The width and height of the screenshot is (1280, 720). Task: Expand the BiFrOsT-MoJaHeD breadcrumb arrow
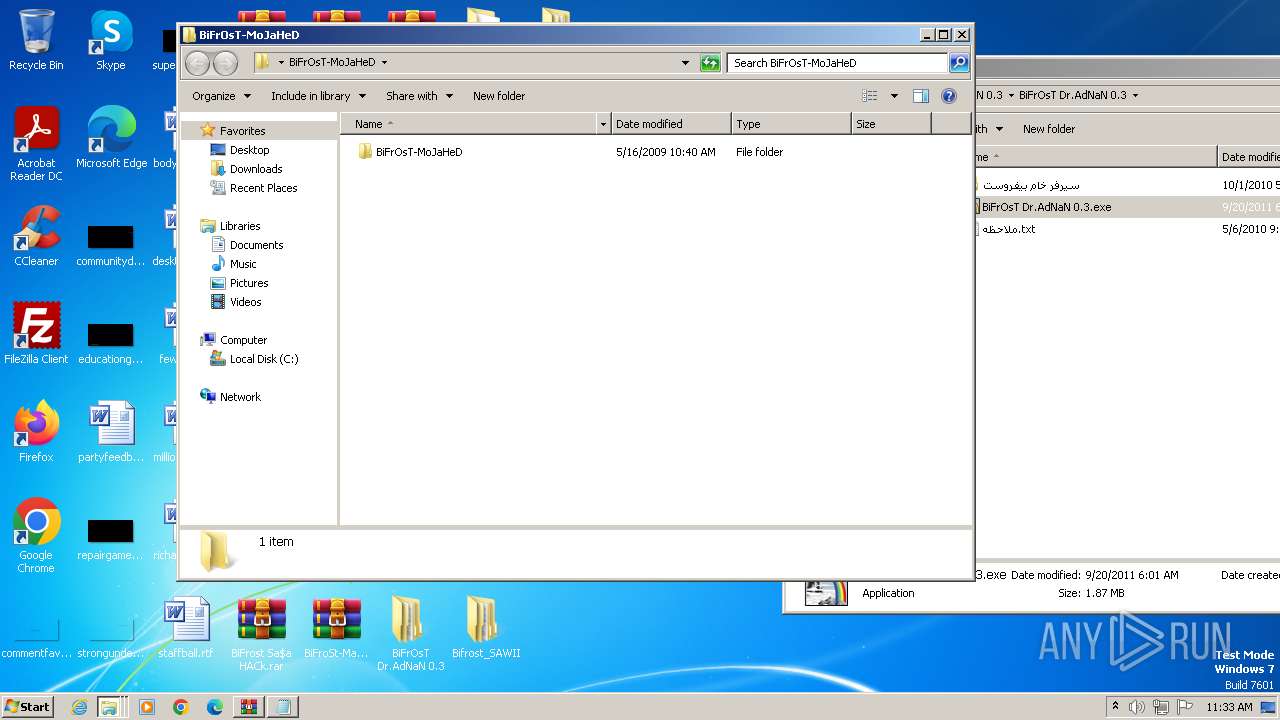tap(384, 62)
